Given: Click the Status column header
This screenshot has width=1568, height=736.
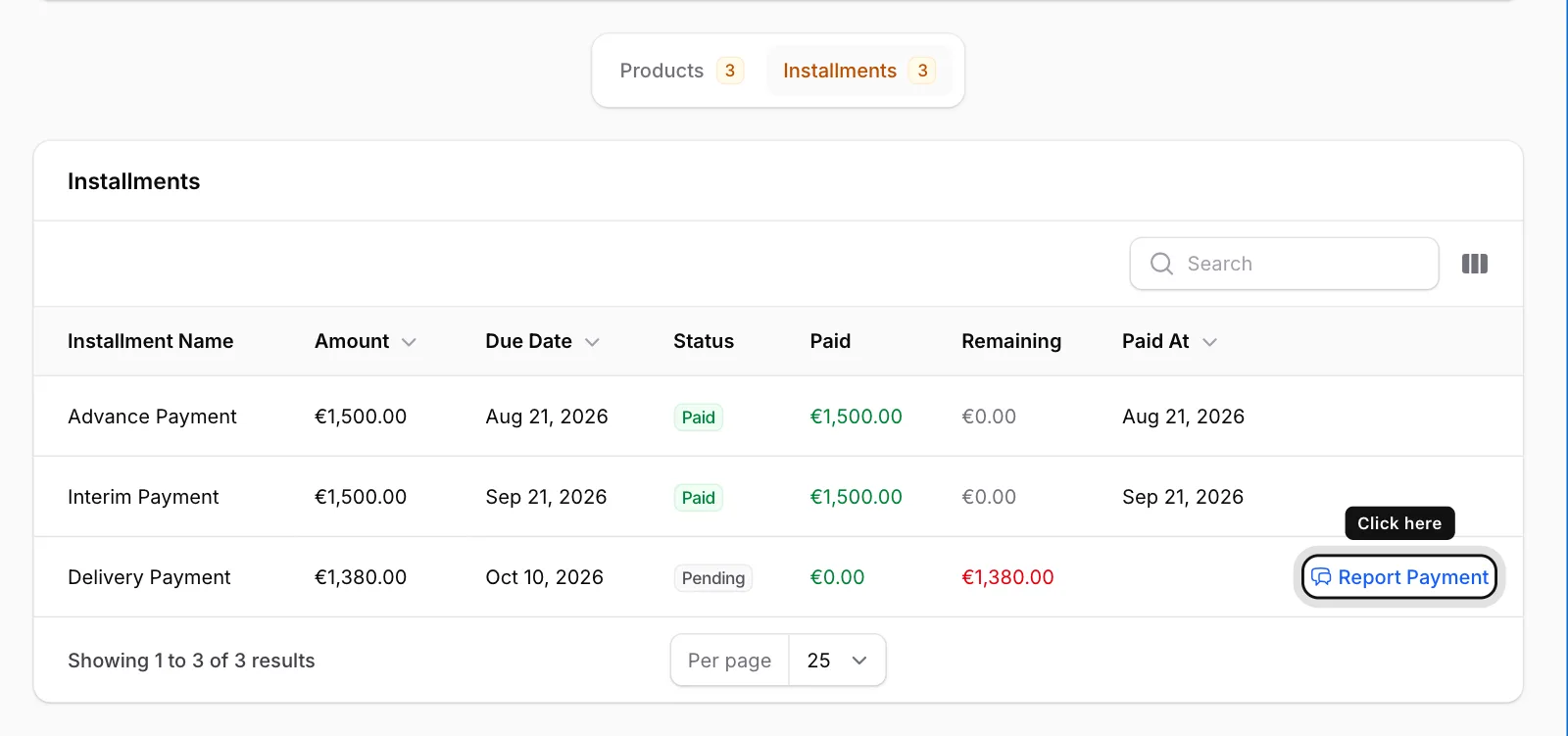Looking at the screenshot, I should 704,341.
